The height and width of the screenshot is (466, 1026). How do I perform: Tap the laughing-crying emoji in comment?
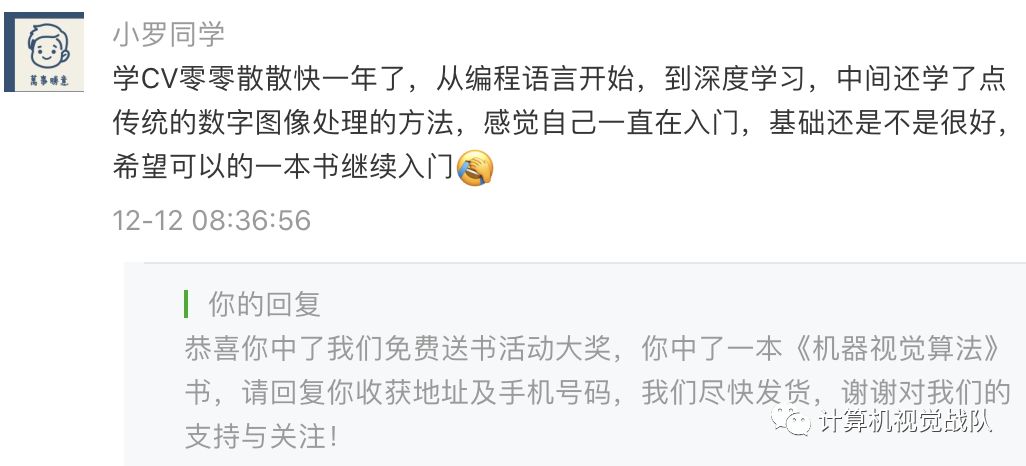[x=475, y=168]
